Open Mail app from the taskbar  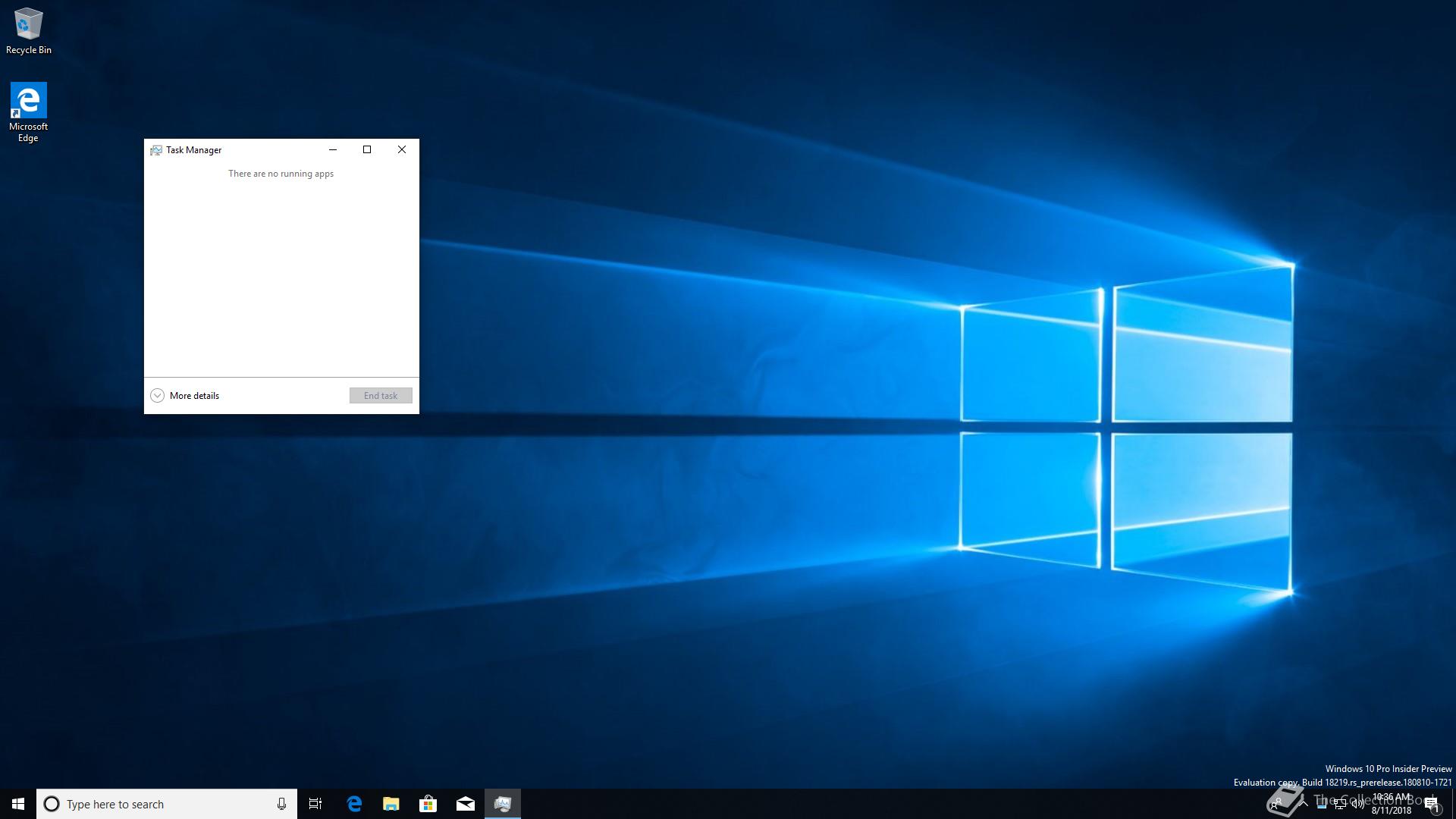[x=465, y=804]
